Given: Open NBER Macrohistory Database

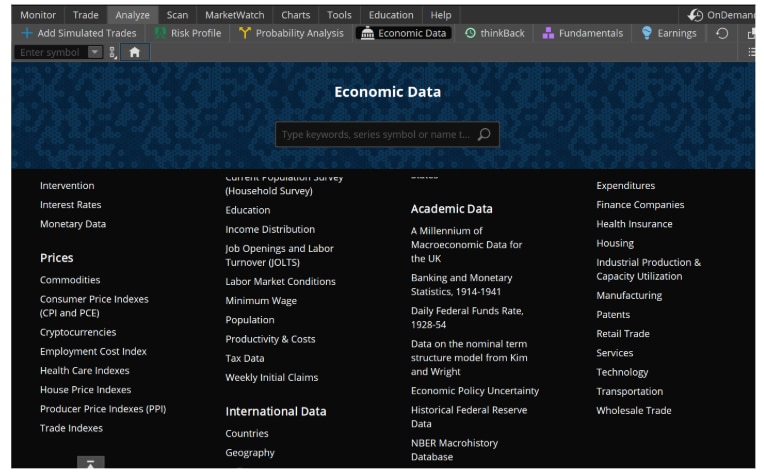Looking at the screenshot, I should (454, 450).
